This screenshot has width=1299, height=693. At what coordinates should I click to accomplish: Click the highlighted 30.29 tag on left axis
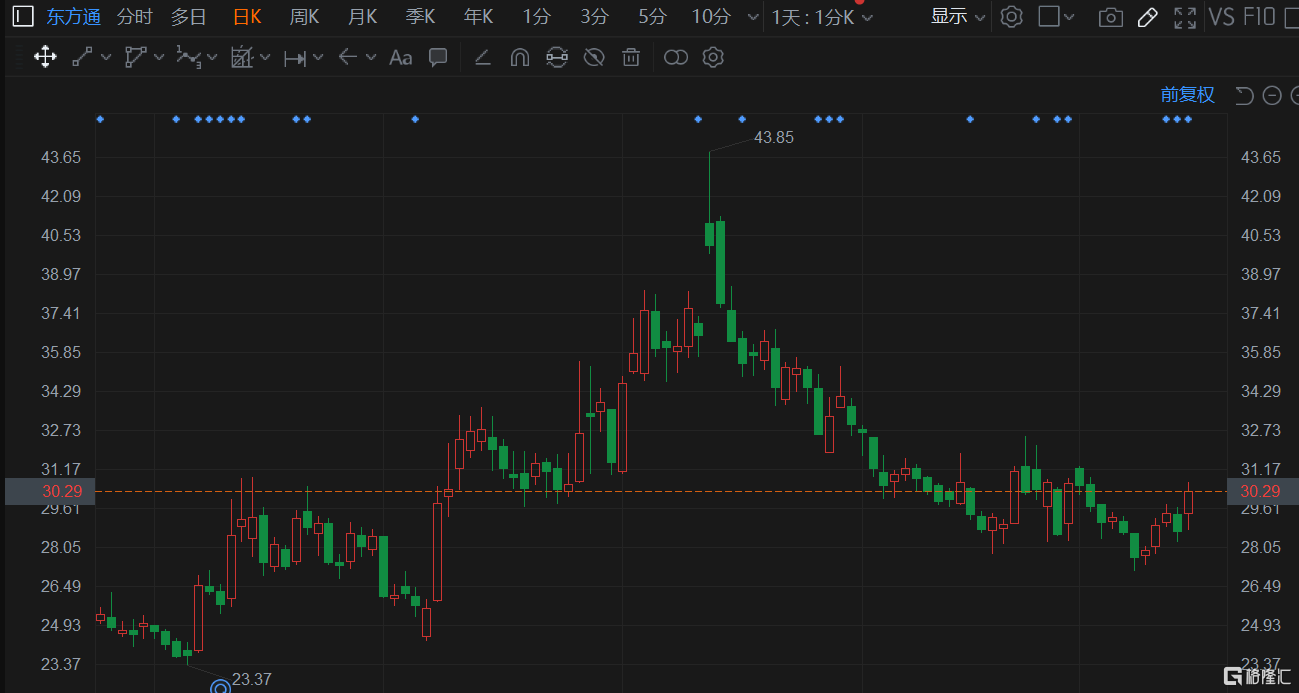pos(49,491)
